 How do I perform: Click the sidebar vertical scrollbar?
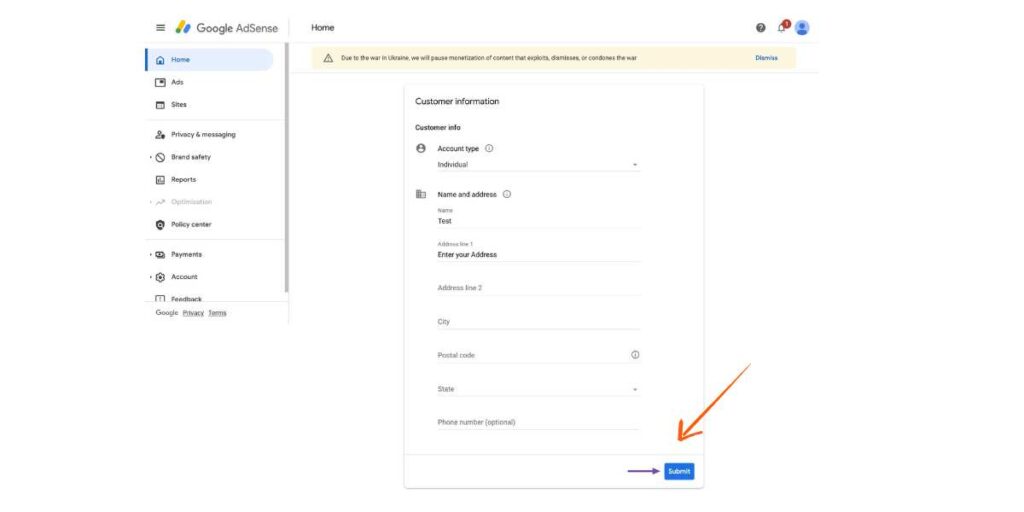(287, 167)
